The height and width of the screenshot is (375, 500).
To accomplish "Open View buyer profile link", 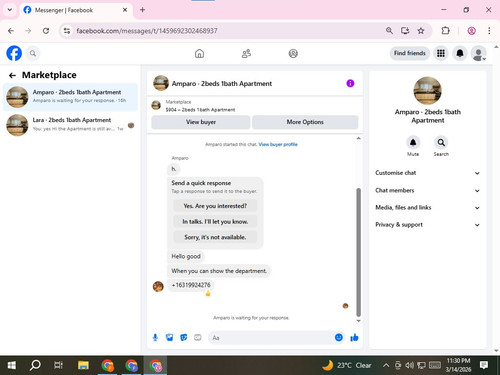I will [x=278, y=144].
